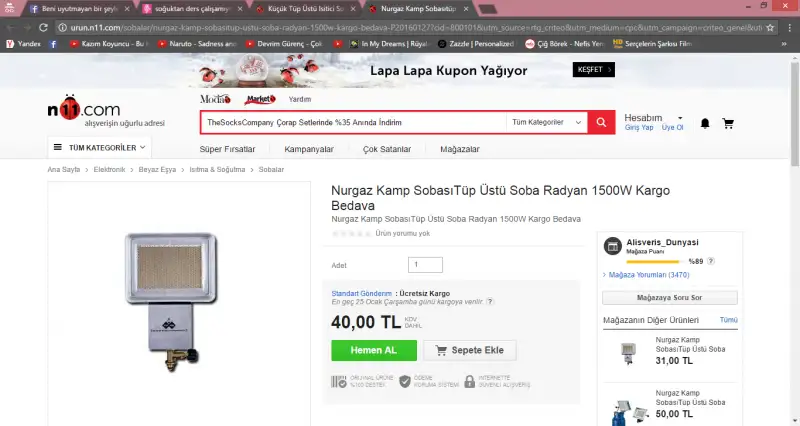Close the 'Küçük Tüp Üstü Isıtıcı' tab

[x=353, y=9]
